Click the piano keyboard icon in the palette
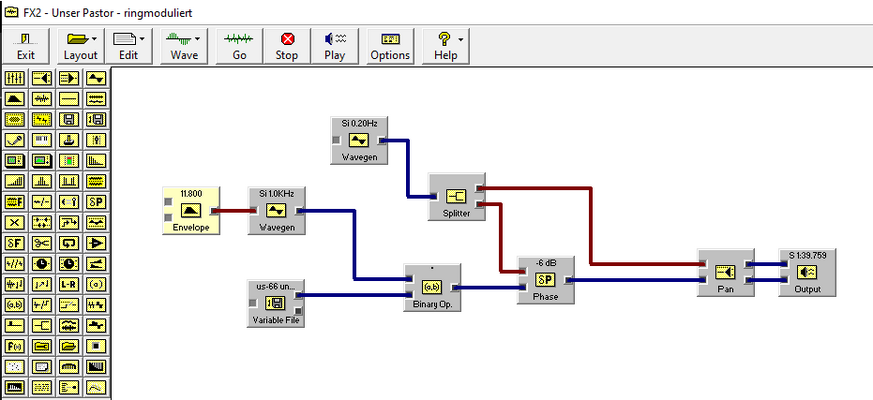The width and height of the screenshot is (873, 400). point(42,140)
